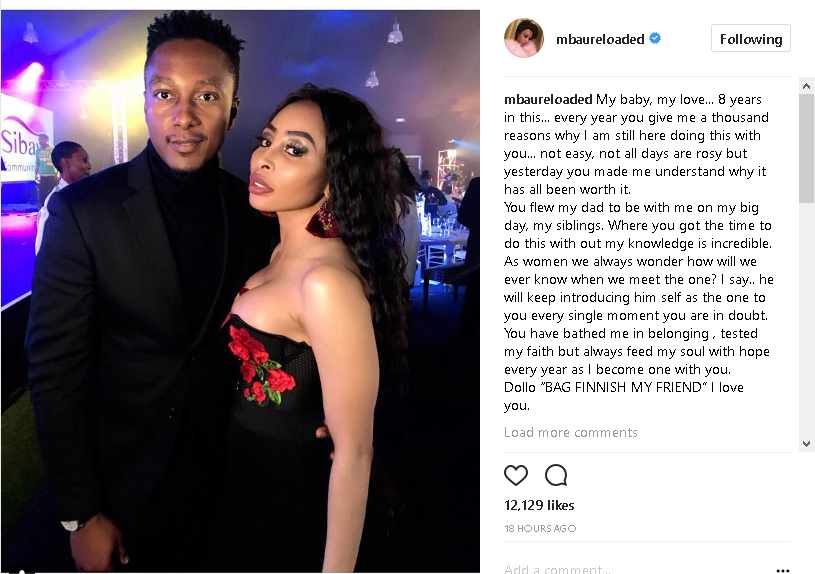This screenshot has width=815, height=574.
Task: Open the comment speech bubble icon
Action: 556,475
